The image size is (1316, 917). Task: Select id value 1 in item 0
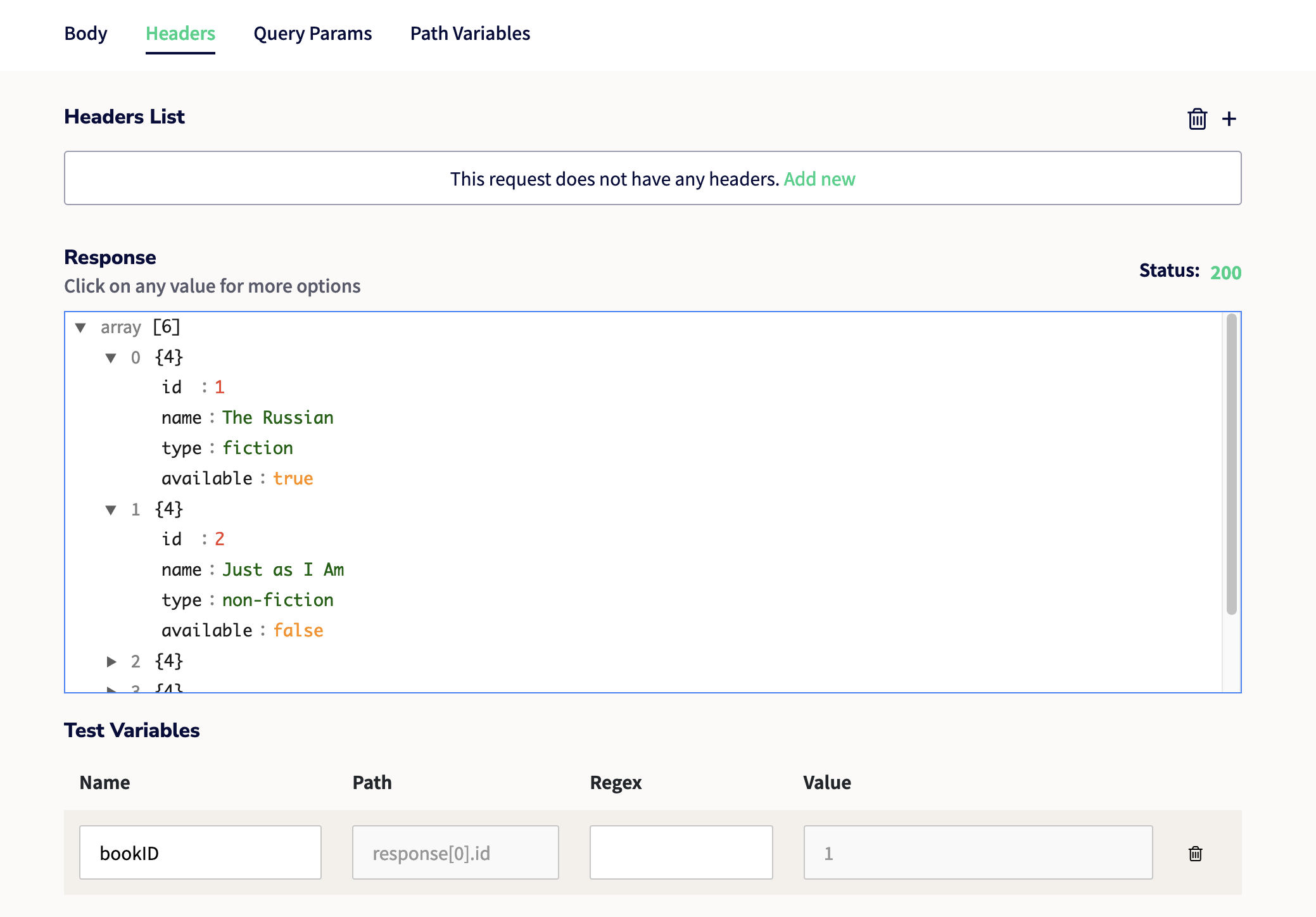point(219,387)
